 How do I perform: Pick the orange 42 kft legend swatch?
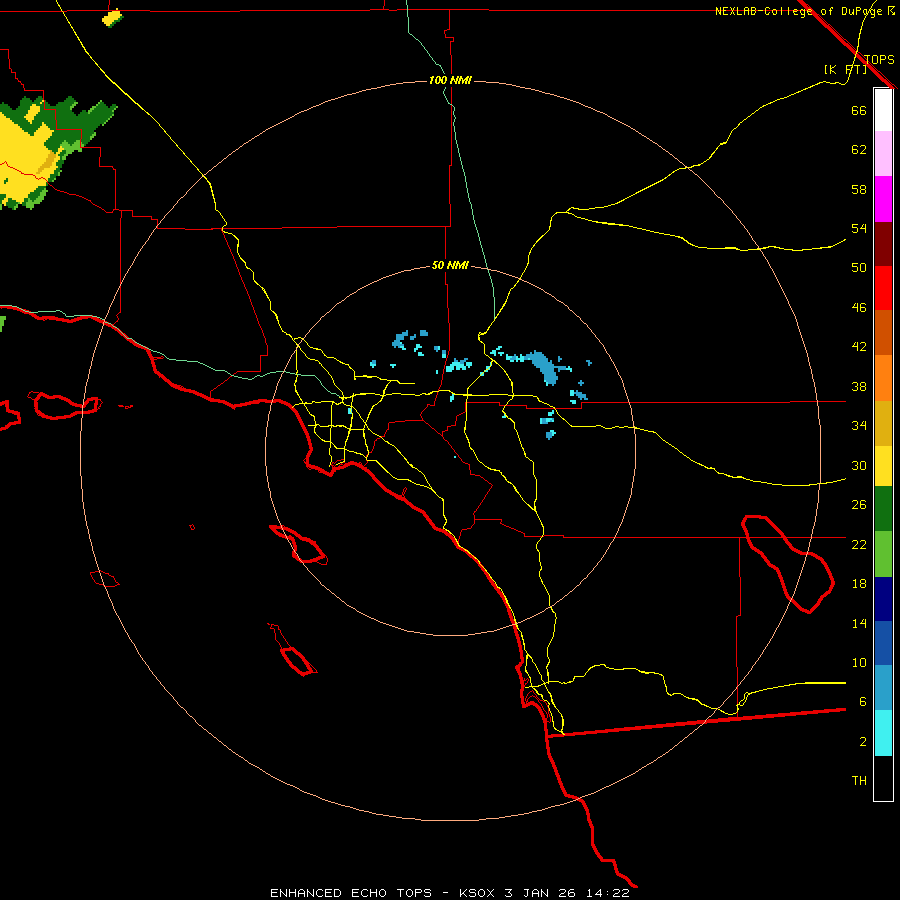(x=883, y=378)
